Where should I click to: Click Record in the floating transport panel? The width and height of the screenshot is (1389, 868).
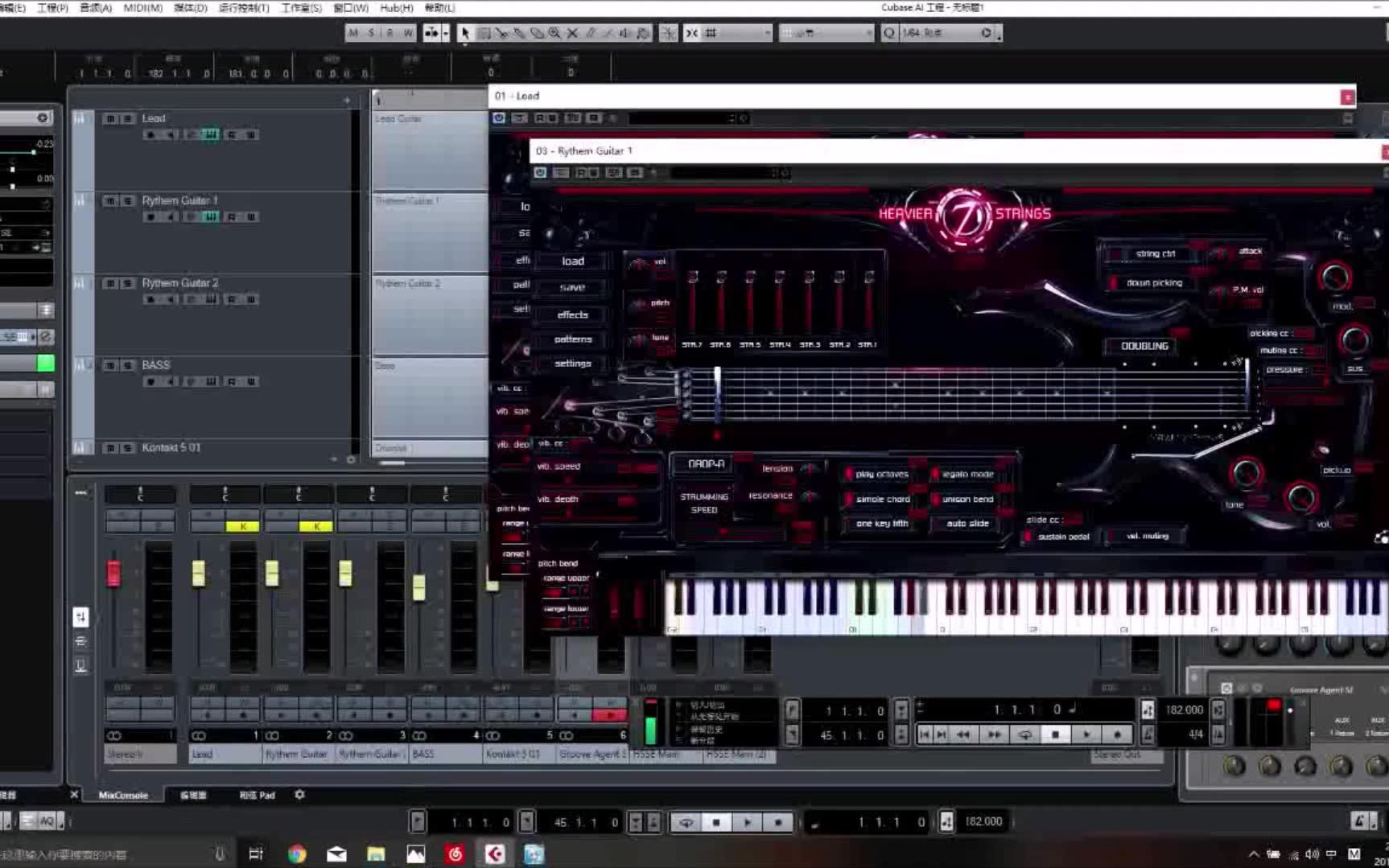1117,734
